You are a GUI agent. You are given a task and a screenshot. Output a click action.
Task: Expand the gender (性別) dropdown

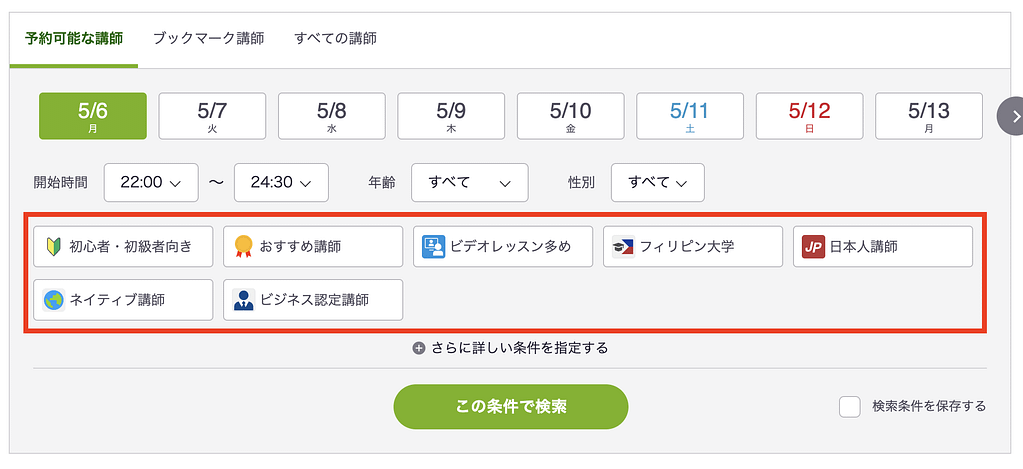pos(657,183)
